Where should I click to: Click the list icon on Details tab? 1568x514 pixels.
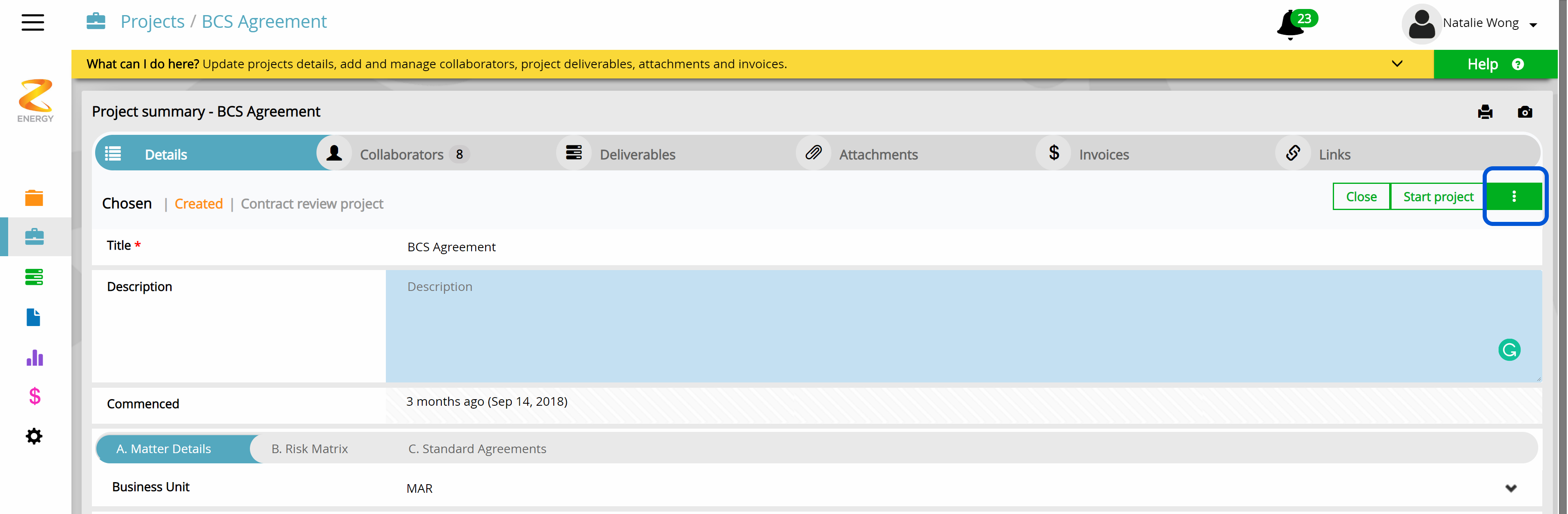coord(113,154)
